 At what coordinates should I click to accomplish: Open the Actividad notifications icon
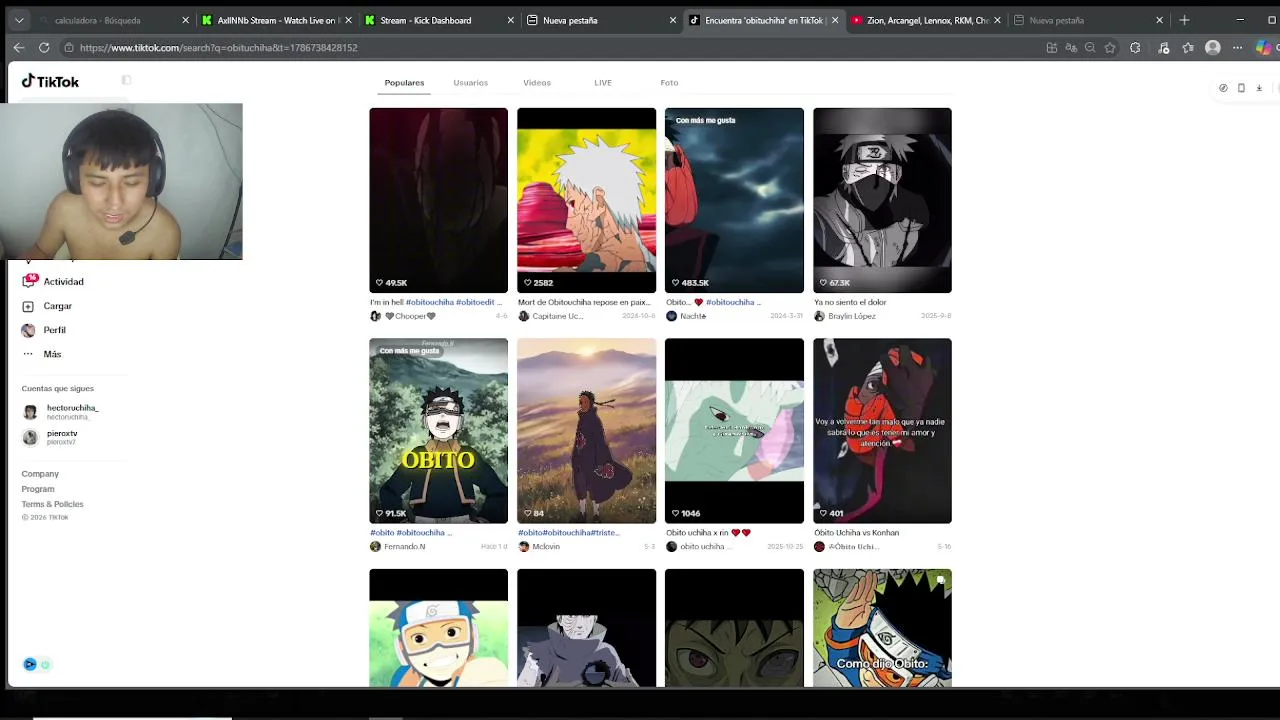[29, 281]
